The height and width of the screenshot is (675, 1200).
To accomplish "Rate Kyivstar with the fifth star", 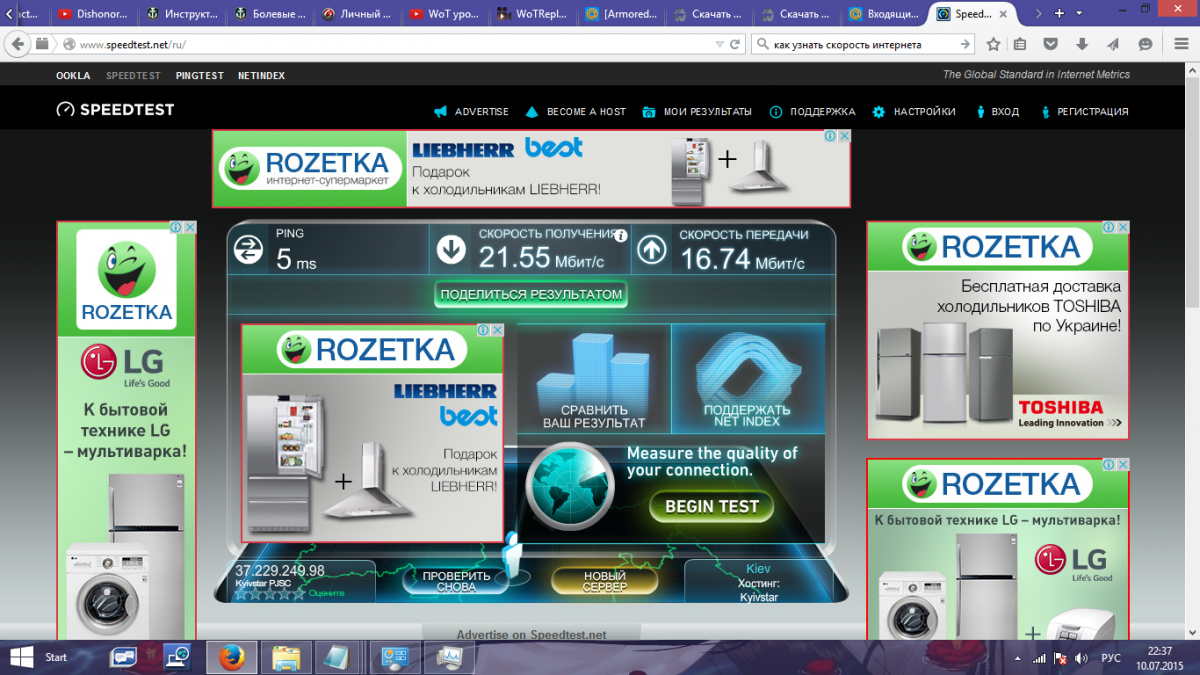I will coord(297,593).
